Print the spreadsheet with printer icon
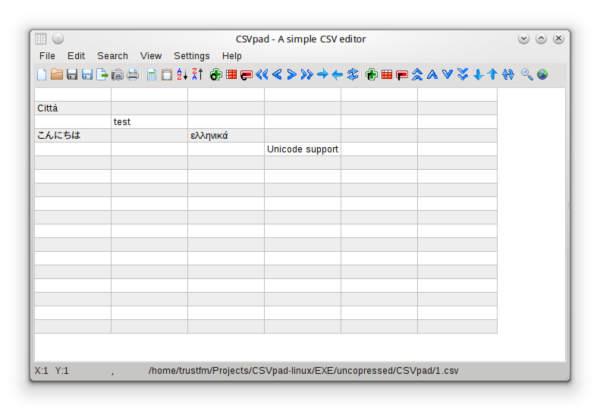600x411 pixels. [133, 74]
